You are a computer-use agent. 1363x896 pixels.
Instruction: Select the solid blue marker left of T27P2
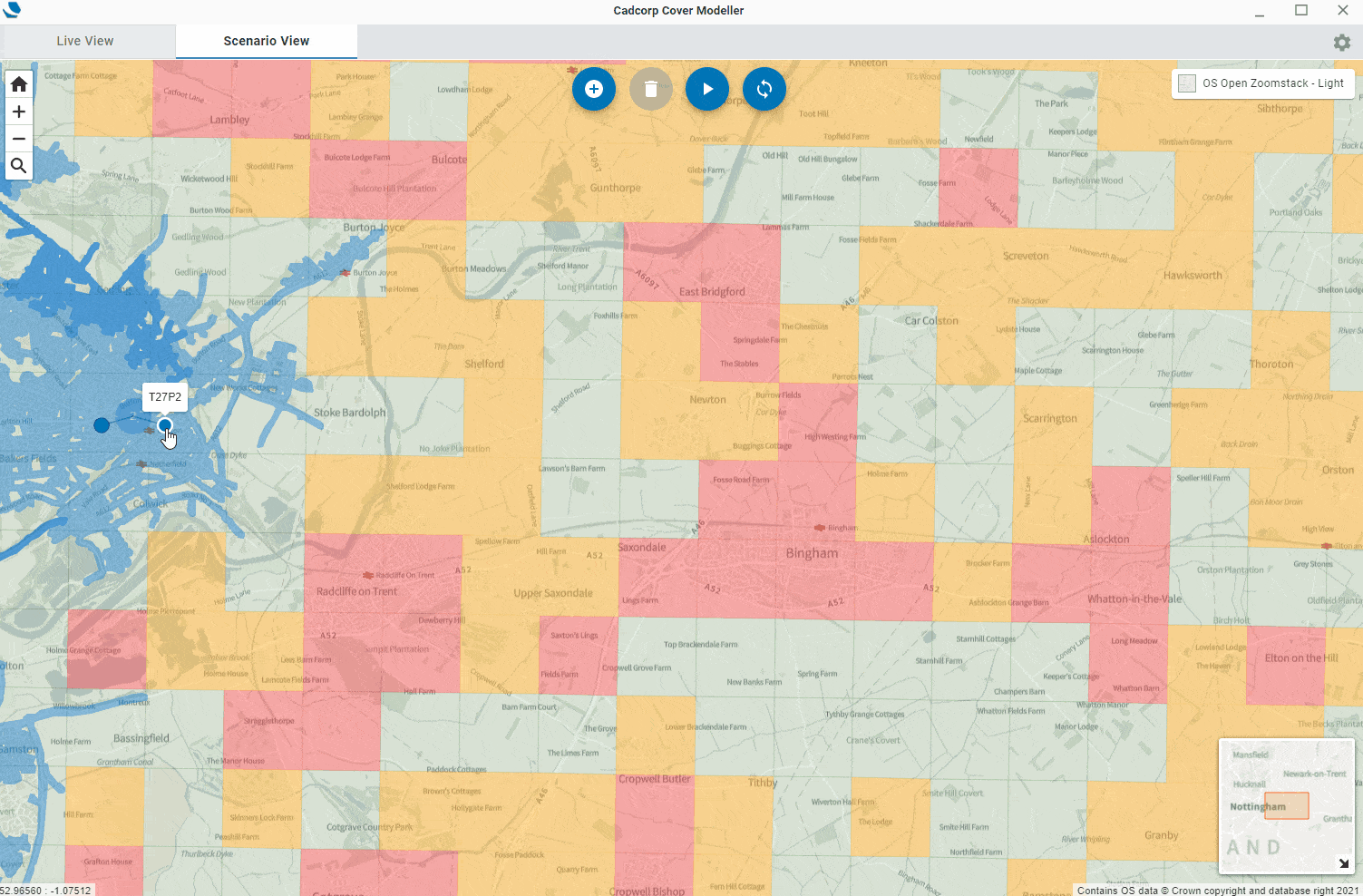(102, 425)
